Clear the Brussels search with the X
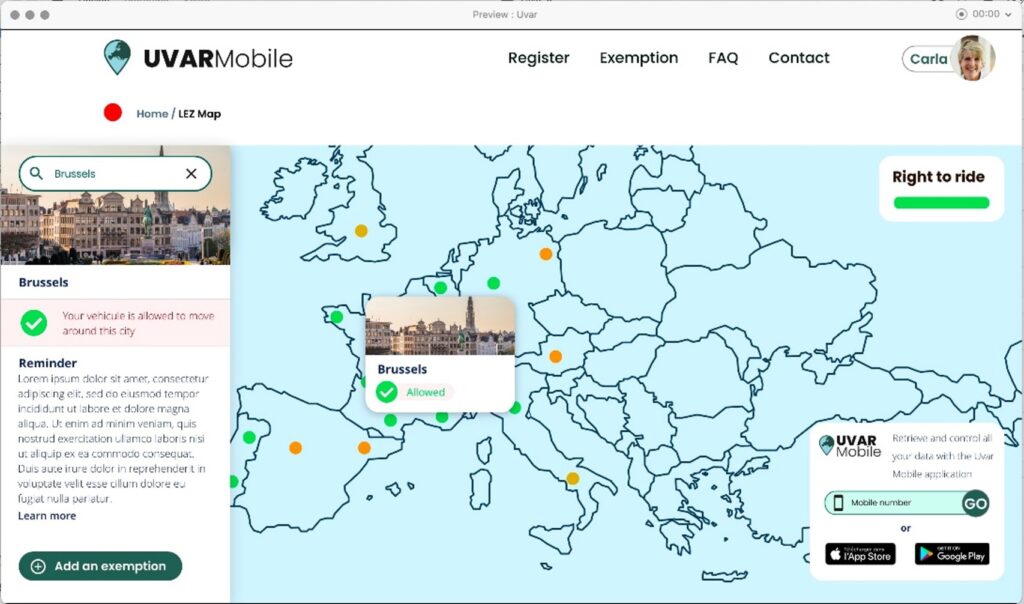This screenshot has height=604, width=1024. [x=191, y=174]
